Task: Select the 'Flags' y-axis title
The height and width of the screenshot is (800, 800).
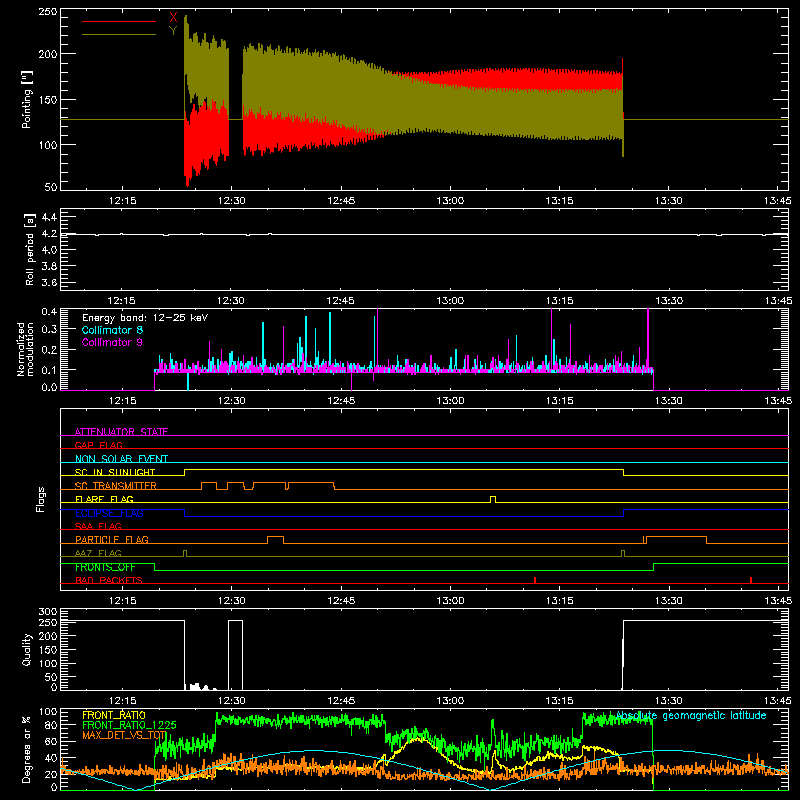Action: [x=40, y=499]
